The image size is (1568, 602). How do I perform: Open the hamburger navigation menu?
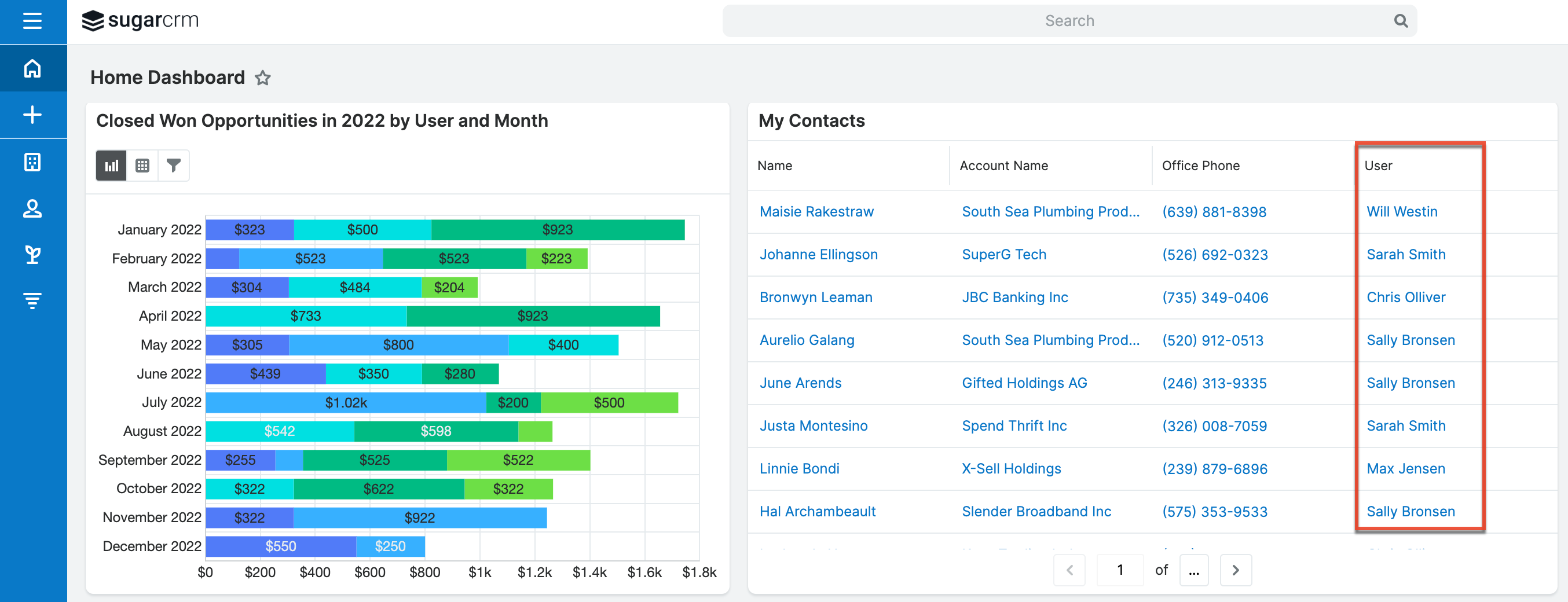(31, 20)
